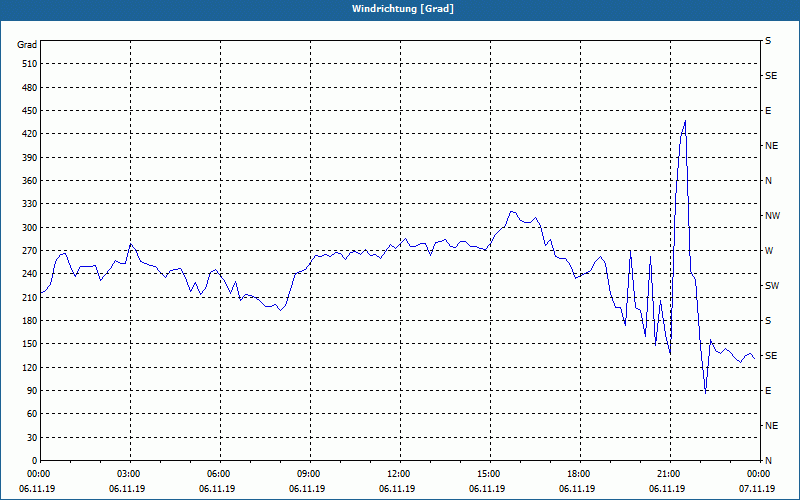Image resolution: width=800 pixels, height=500 pixels.
Task: Click the SW compass label
Action: coord(772,286)
